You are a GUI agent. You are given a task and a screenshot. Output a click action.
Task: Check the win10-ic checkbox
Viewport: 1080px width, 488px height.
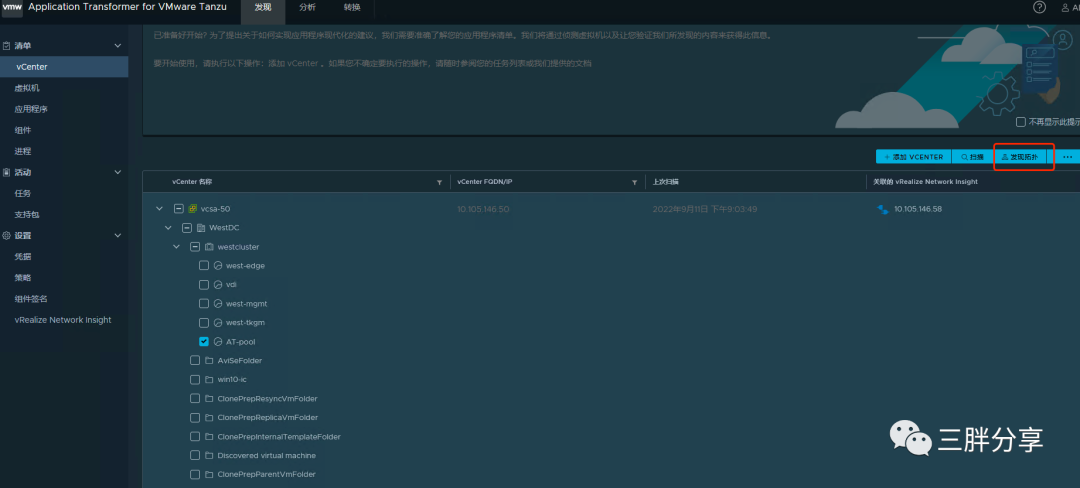point(195,379)
